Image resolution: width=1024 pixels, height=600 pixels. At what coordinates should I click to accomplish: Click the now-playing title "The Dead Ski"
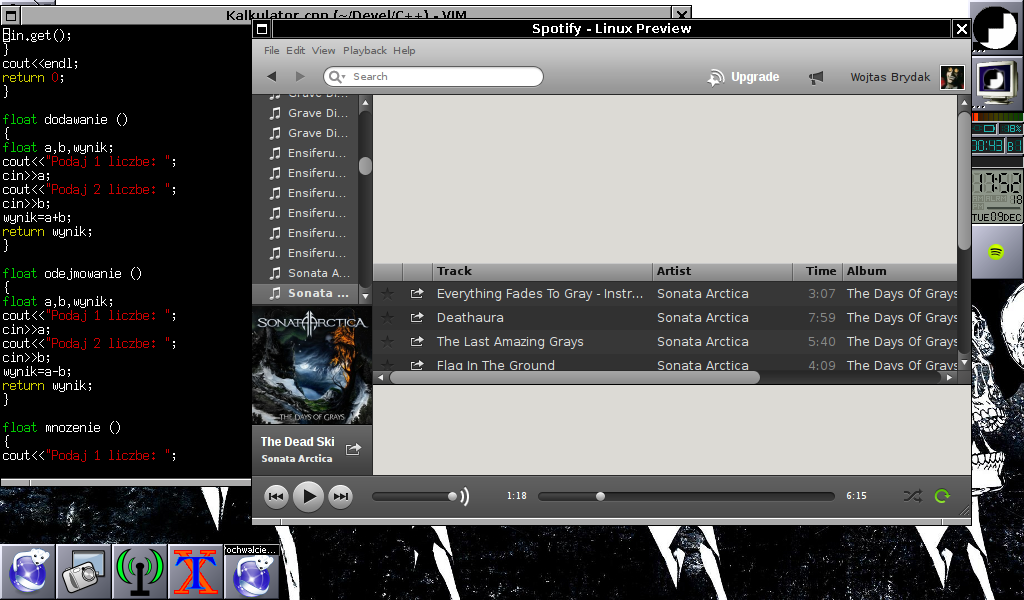297,441
